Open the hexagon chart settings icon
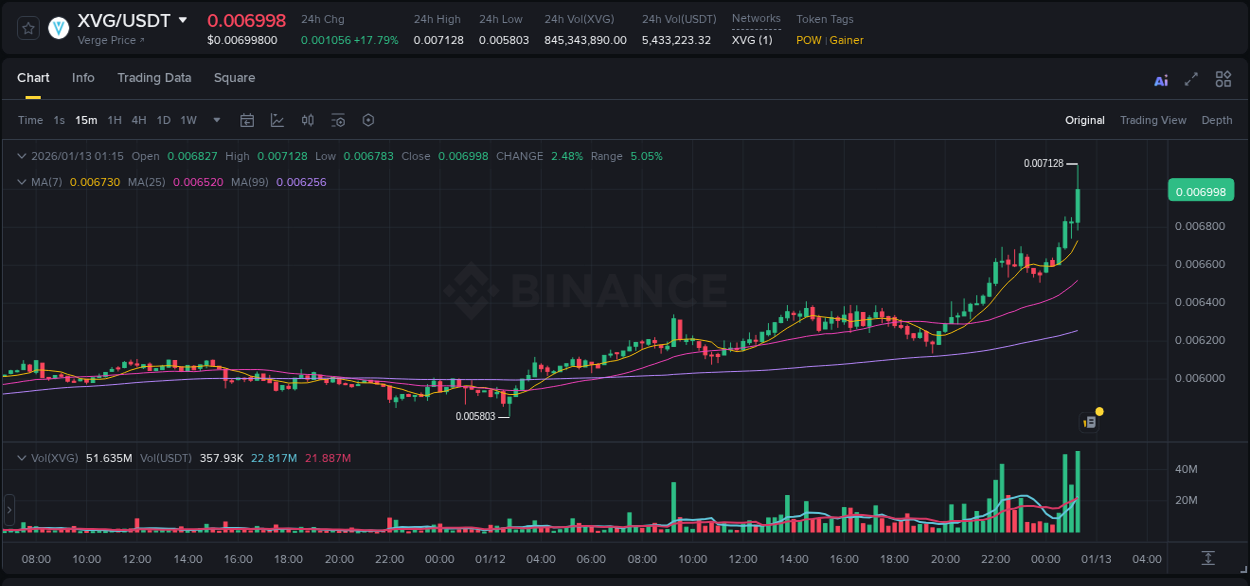This screenshot has height=586, width=1250. [368, 120]
